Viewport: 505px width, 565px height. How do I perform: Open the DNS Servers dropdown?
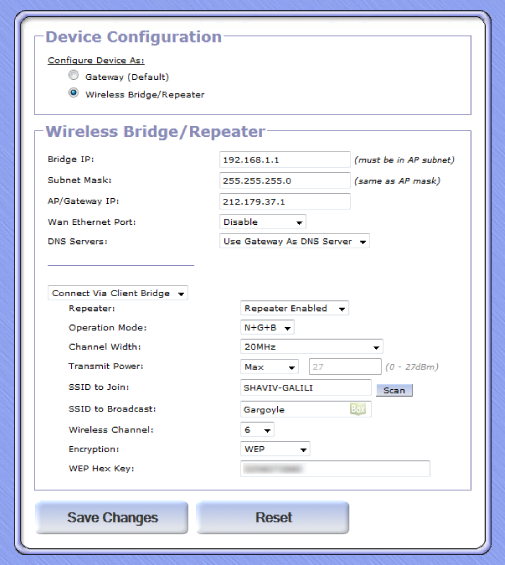click(x=294, y=241)
